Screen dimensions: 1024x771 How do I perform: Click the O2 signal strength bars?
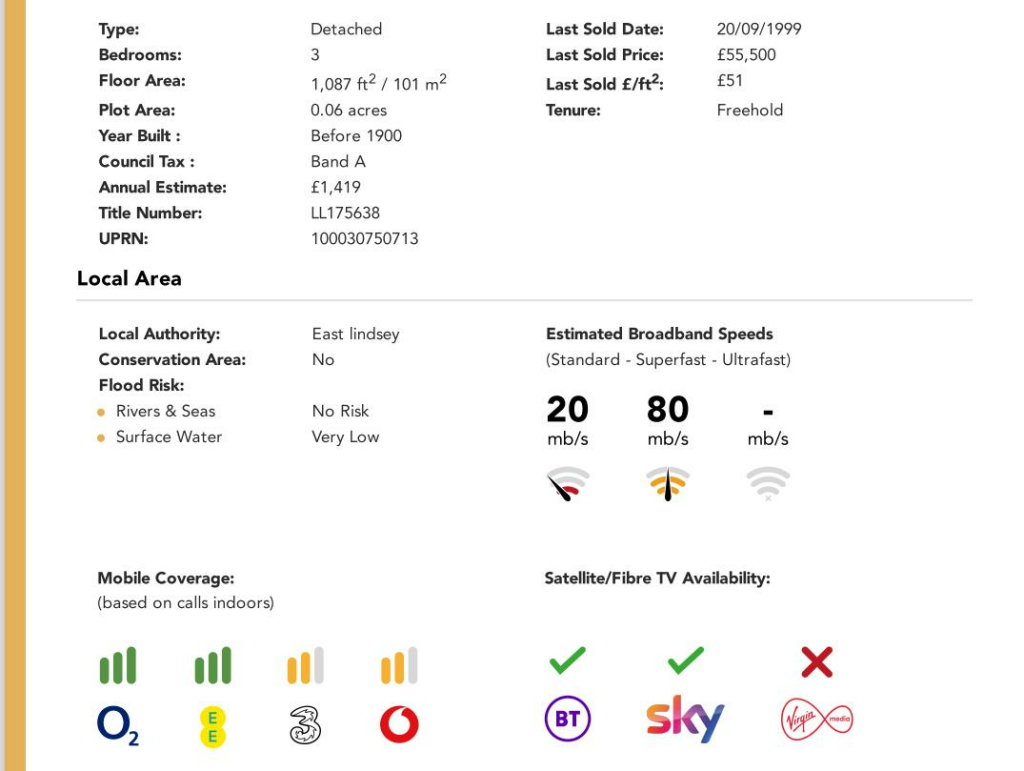pyautogui.click(x=118, y=666)
